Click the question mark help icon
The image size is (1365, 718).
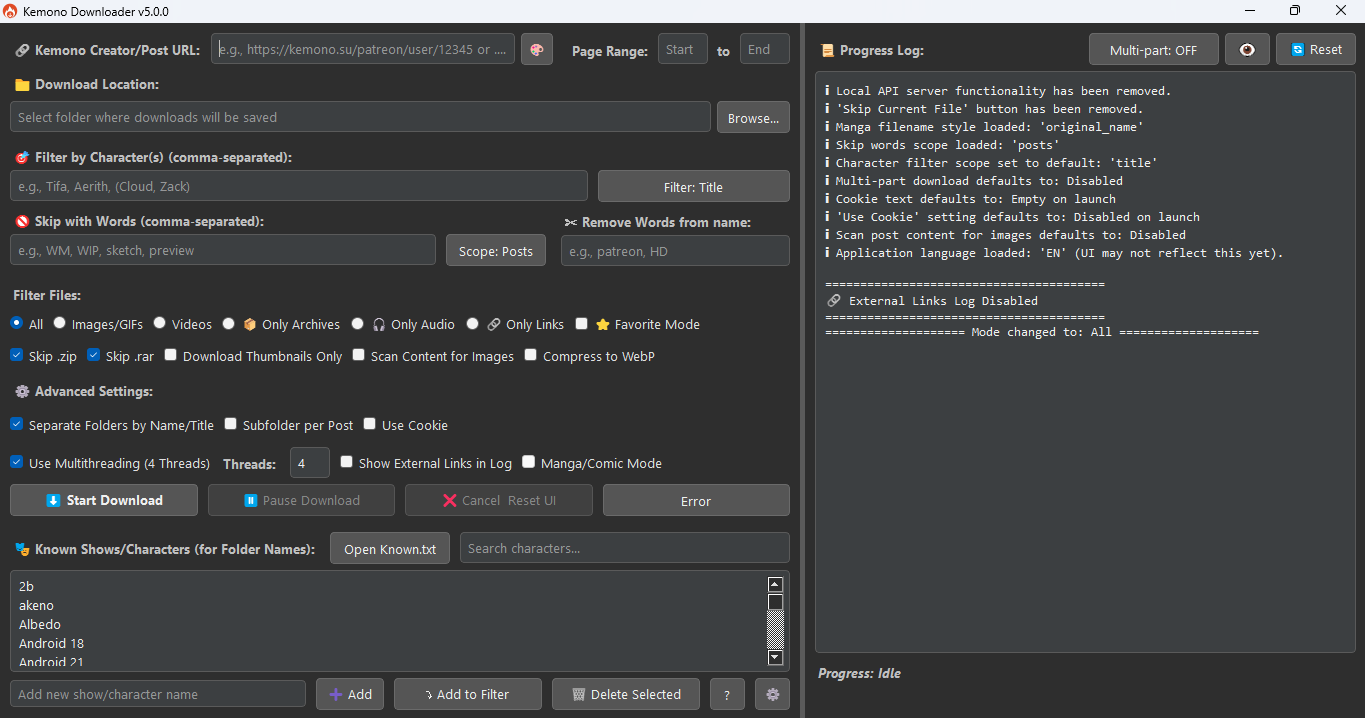(x=727, y=693)
